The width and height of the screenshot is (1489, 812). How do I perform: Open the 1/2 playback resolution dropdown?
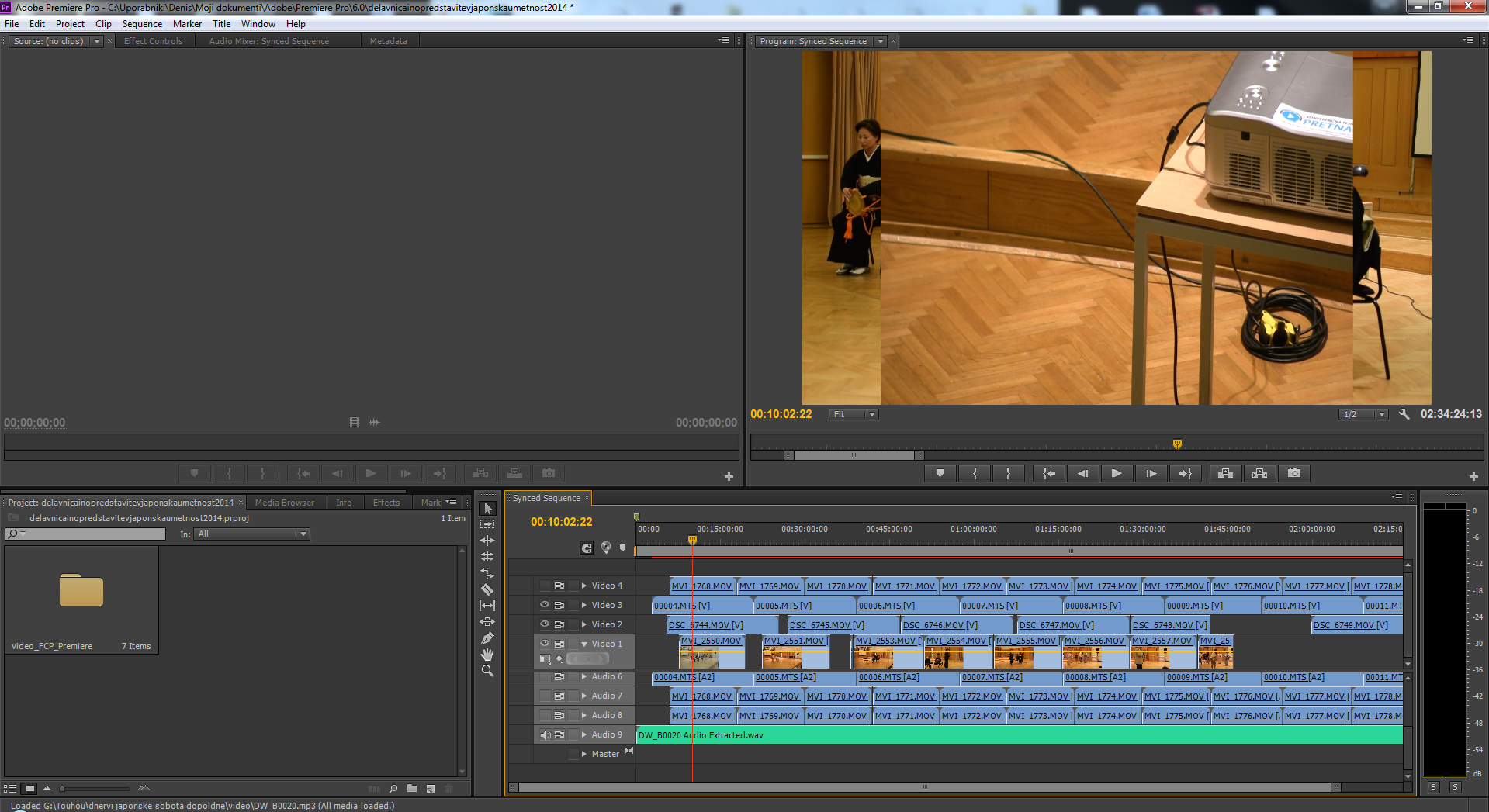[1363, 414]
